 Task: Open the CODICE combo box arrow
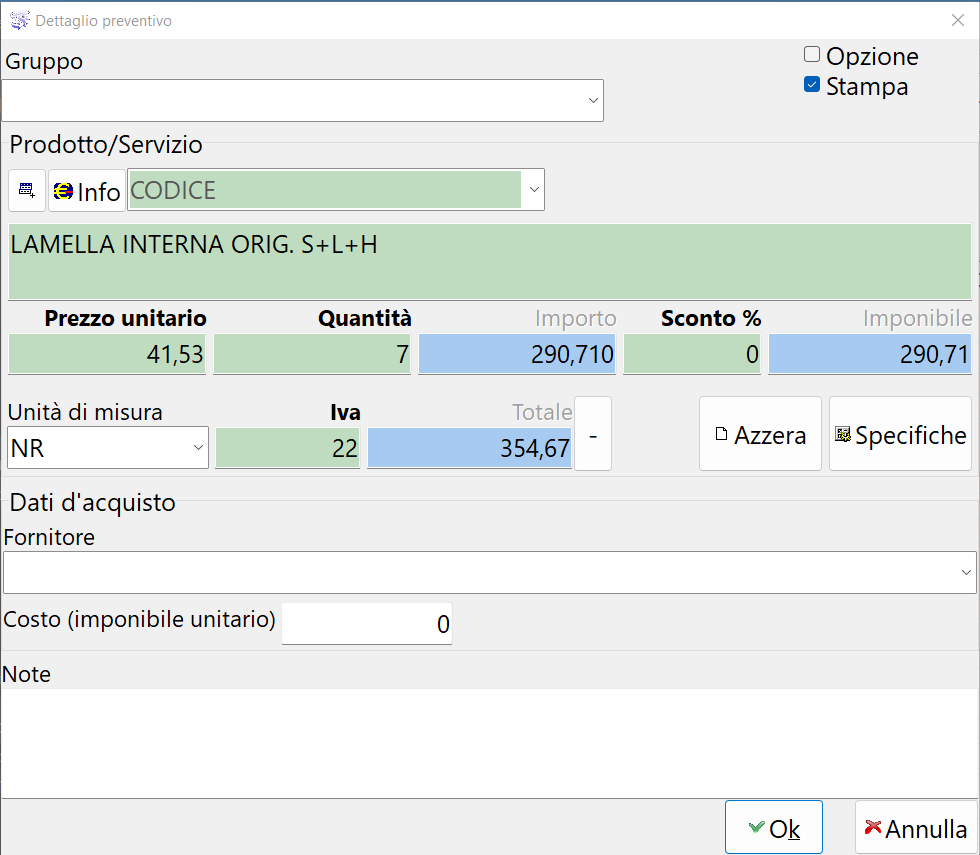coord(533,190)
